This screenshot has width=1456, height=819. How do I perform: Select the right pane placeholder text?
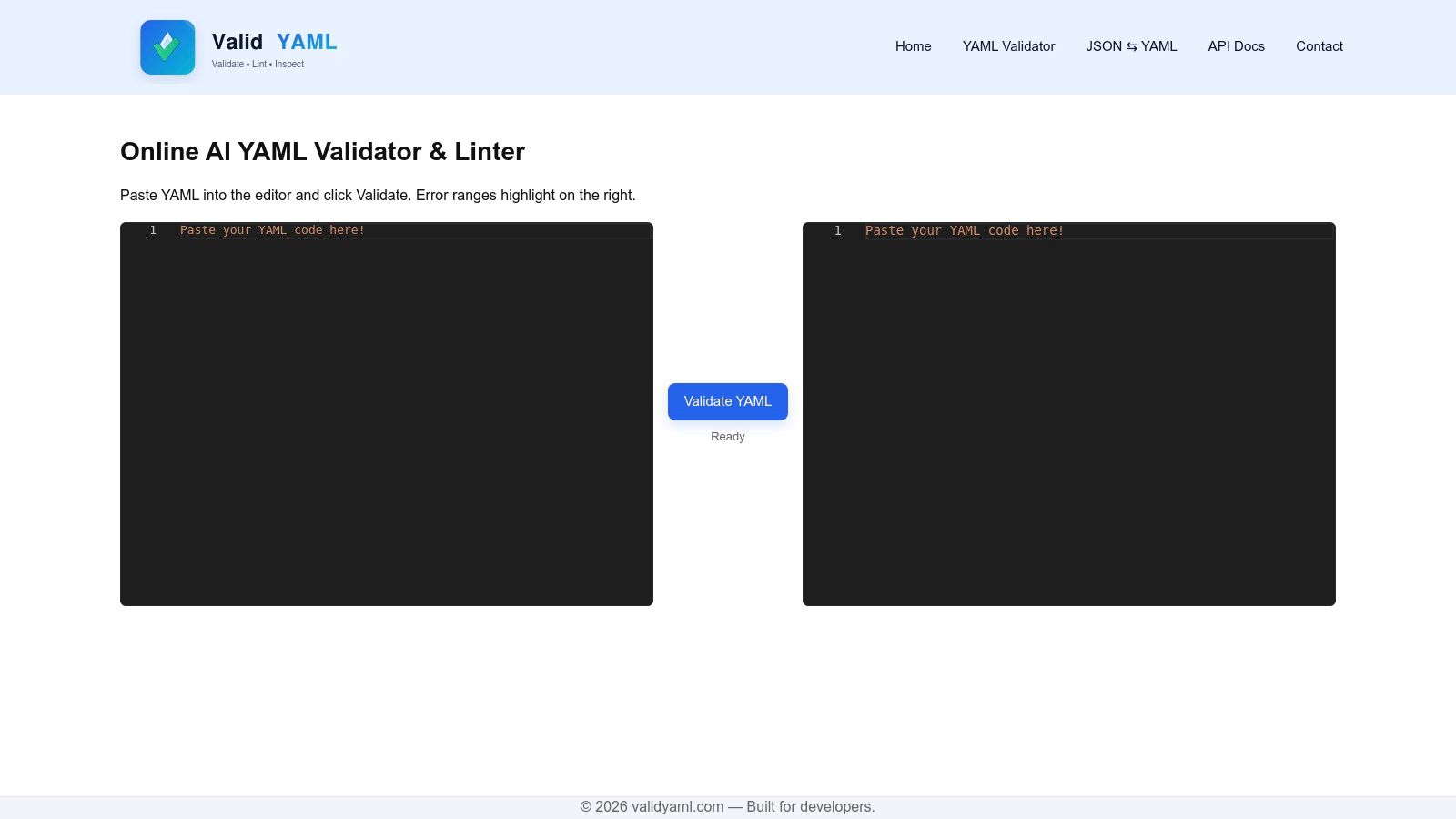click(x=966, y=230)
